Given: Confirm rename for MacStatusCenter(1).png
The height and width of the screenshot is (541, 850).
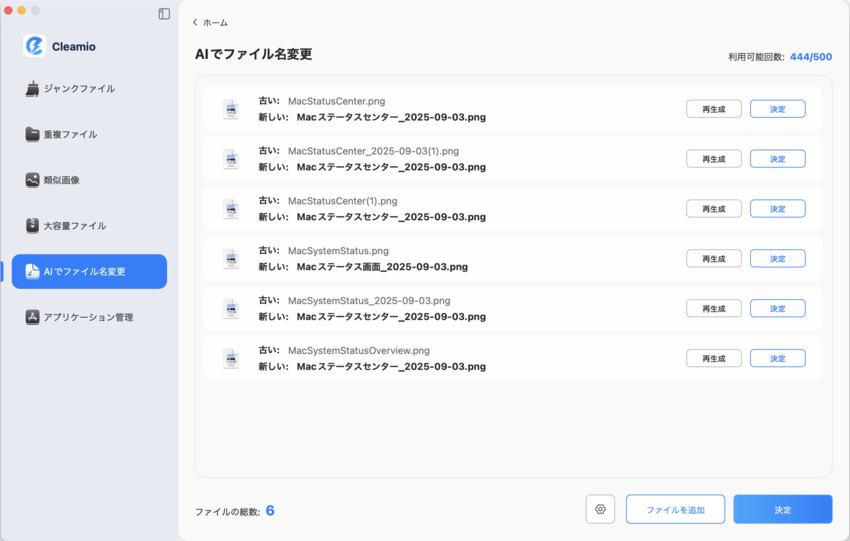Looking at the screenshot, I should pos(777,209).
